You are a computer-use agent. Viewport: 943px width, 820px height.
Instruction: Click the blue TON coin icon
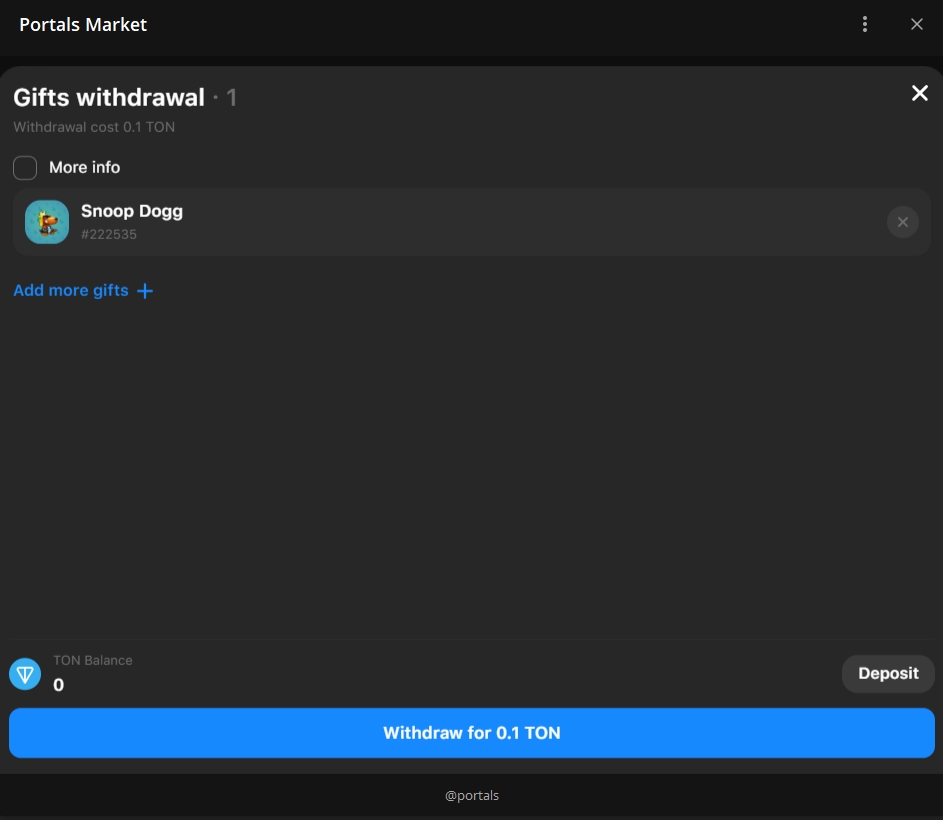[x=25, y=674]
